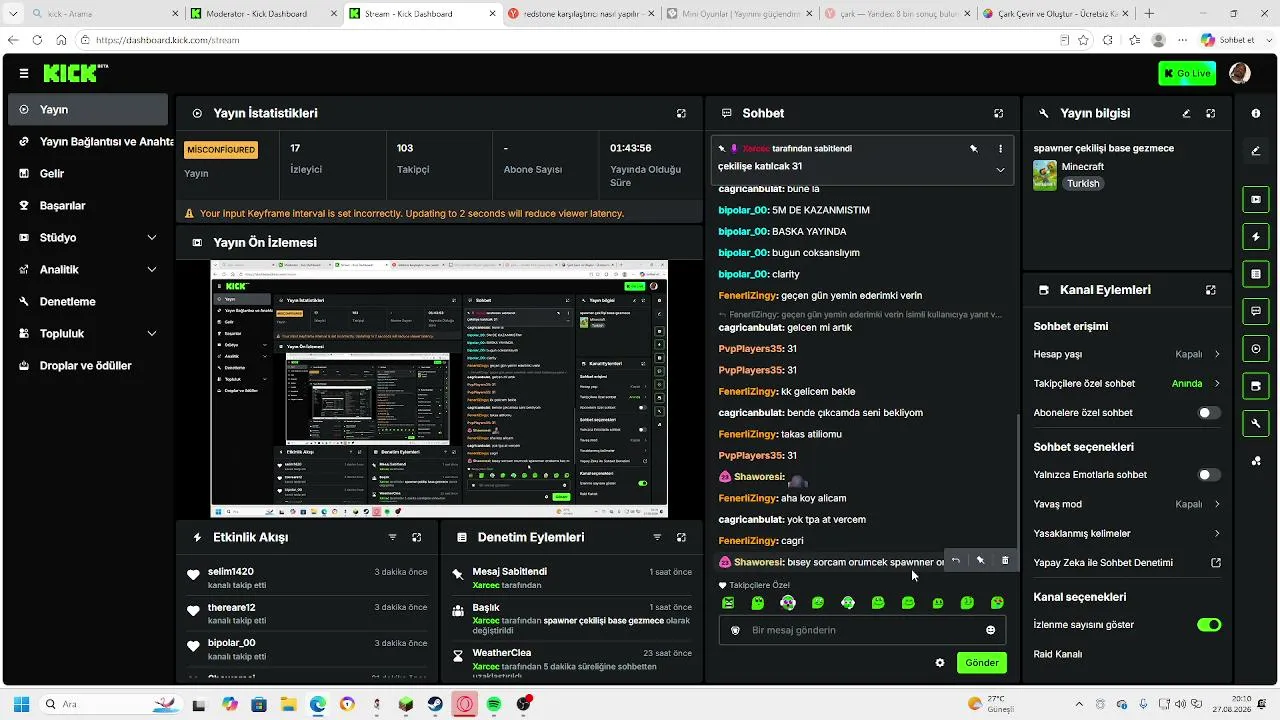The height and width of the screenshot is (720, 1280).
Task: Click the Gönder send button
Action: click(x=981, y=663)
